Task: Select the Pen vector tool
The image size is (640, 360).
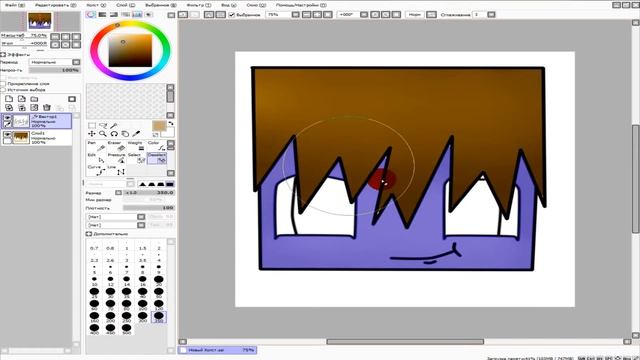Action: pos(96,146)
